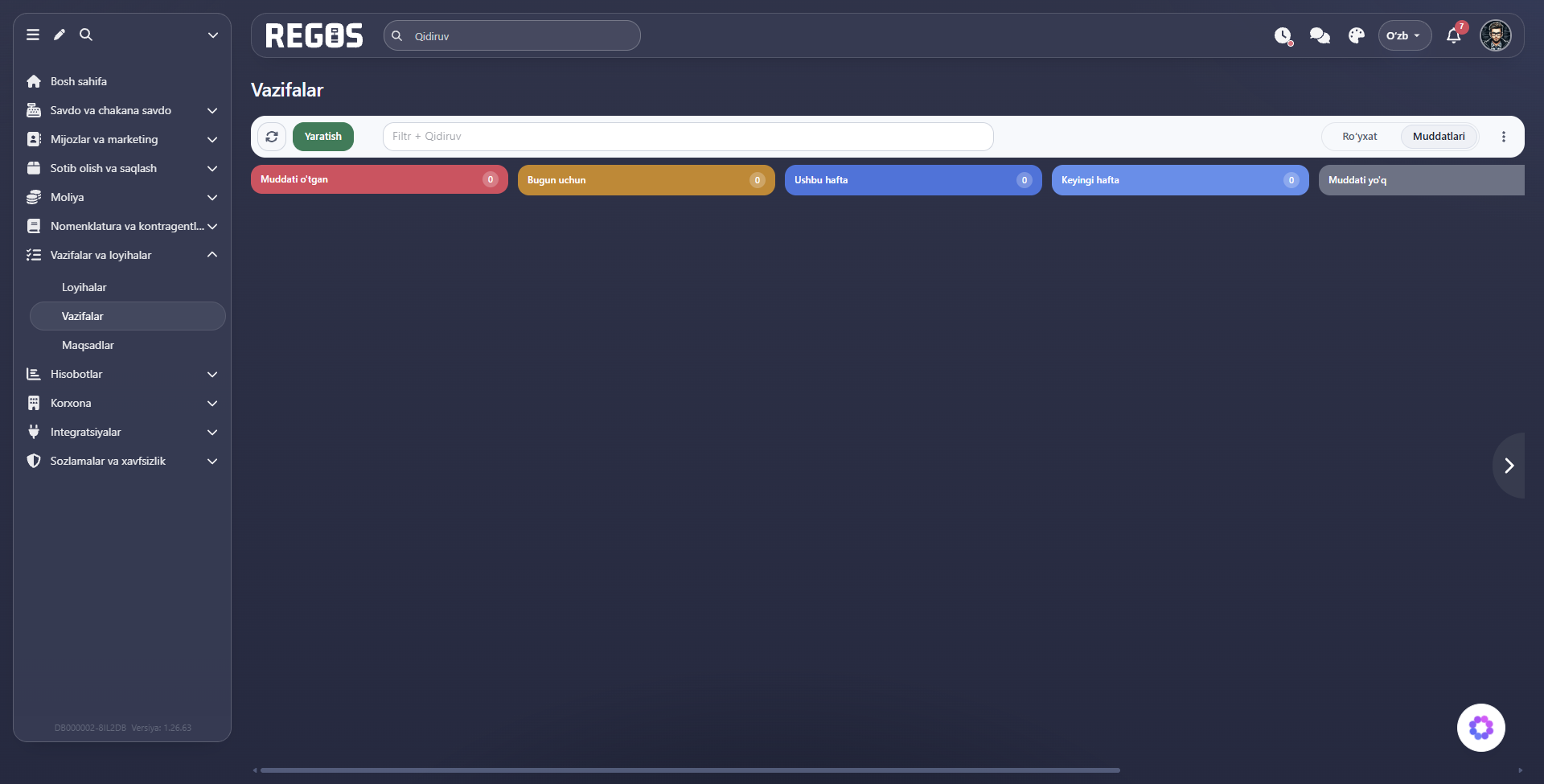Expand the Moliya menu

pos(122,197)
